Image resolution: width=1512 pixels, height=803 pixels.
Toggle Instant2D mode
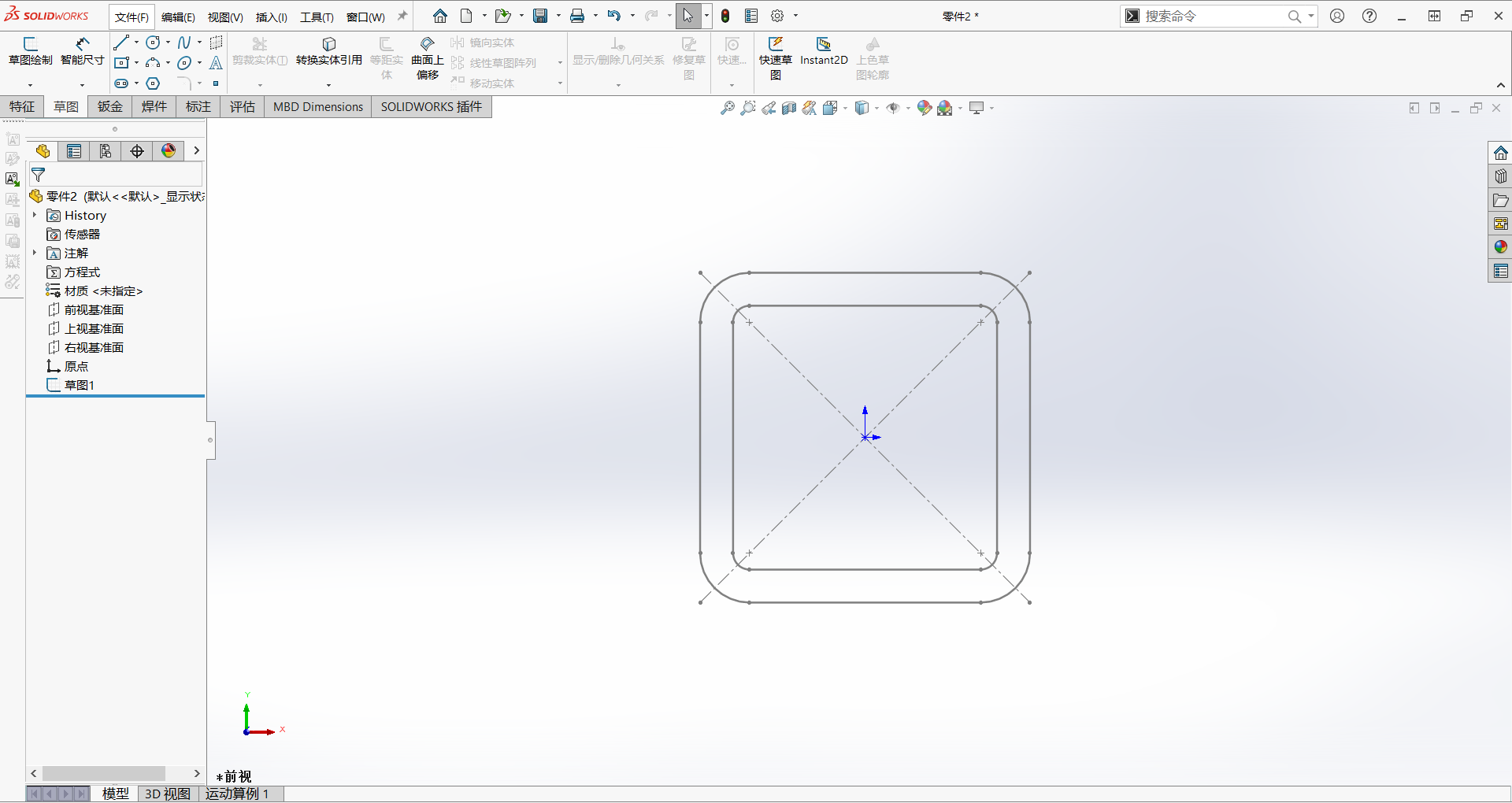pyautogui.click(x=824, y=52)
